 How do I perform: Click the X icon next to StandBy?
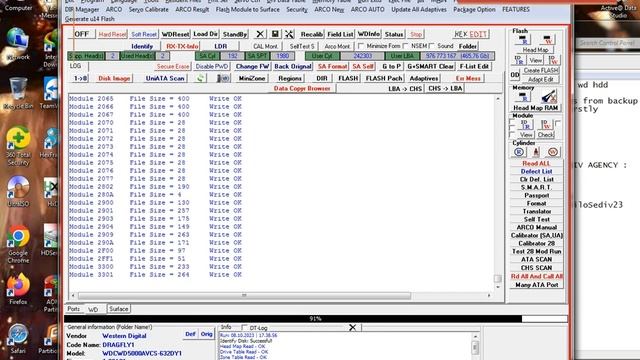click(260, 34)
